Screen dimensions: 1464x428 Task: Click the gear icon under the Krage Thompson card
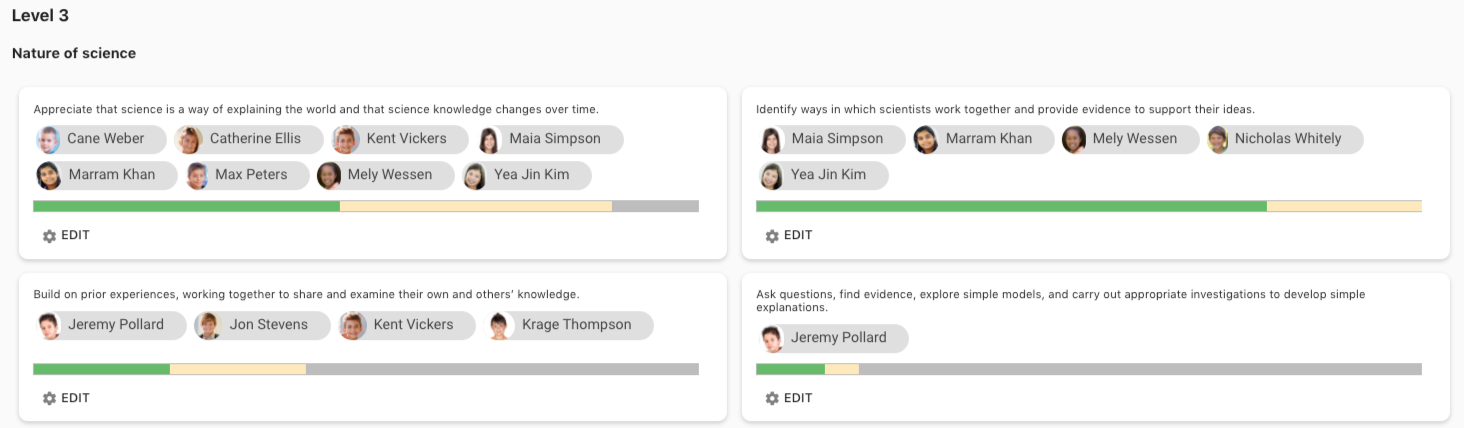50,399
